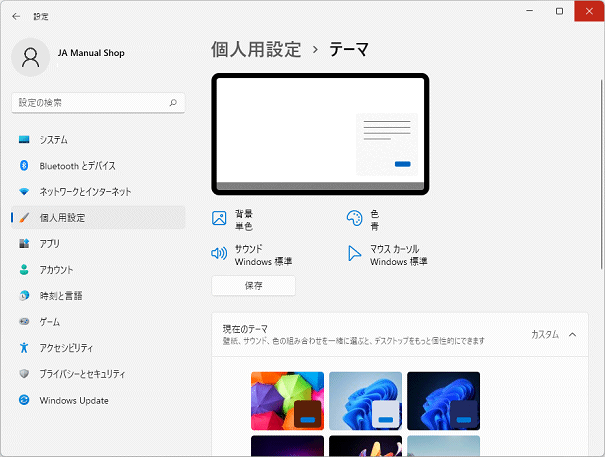Select 個人用設定 in sidebar
605x457 pixels.
pyautogui.click(x=98, y=218)
